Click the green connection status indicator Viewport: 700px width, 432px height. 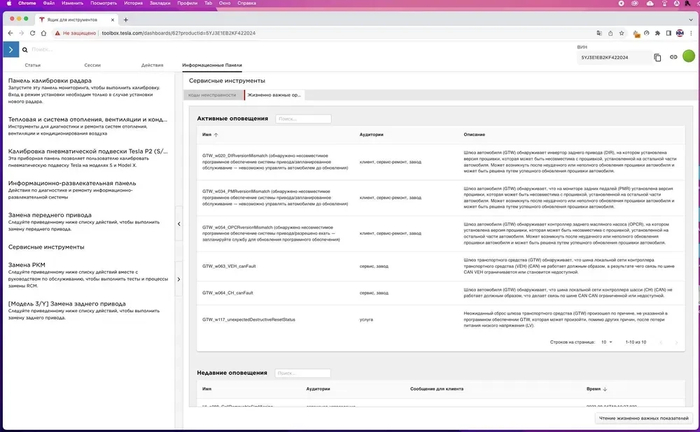click(689, 57)
